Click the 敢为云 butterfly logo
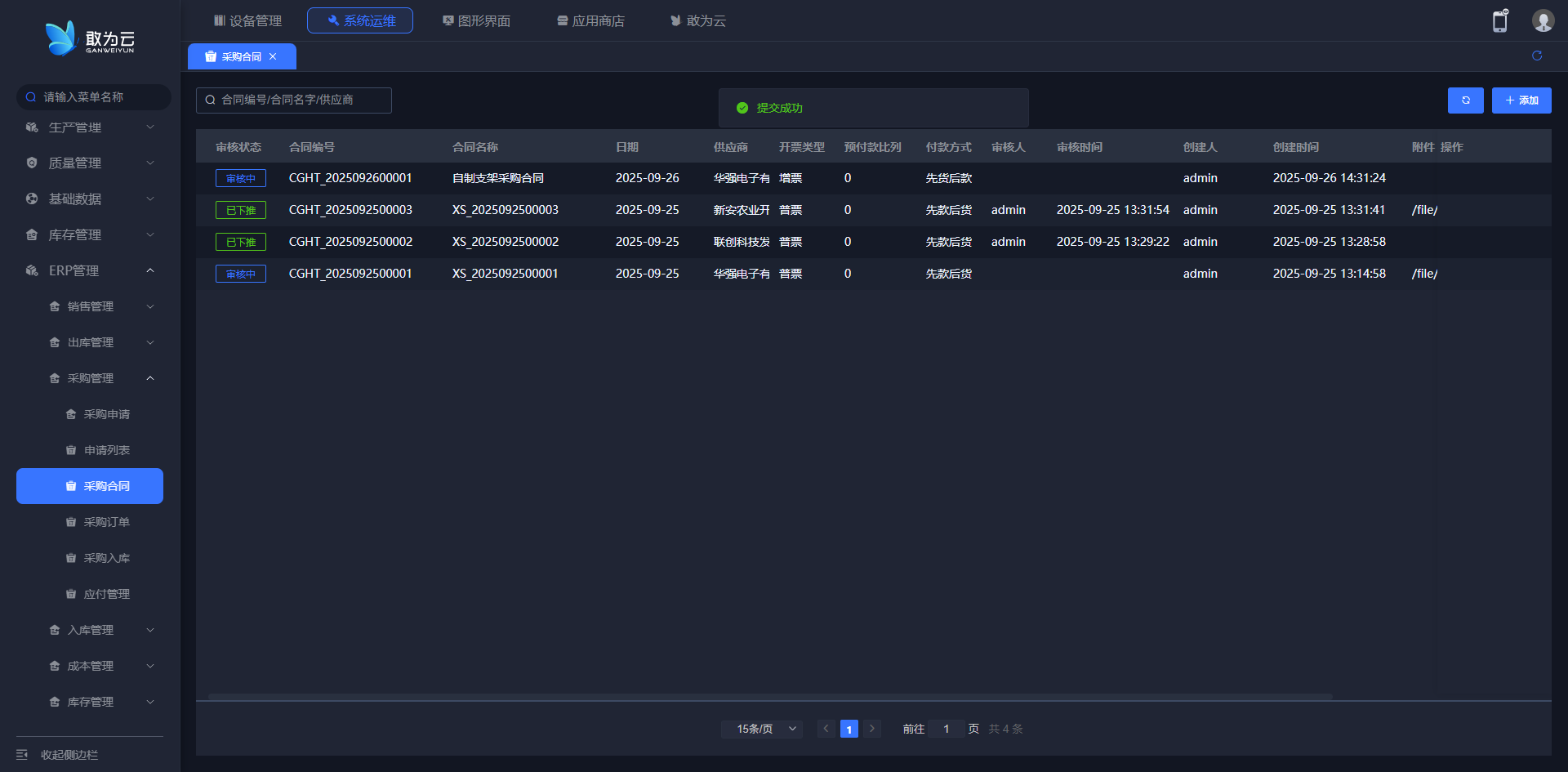1568x772 pixels. pos(61,38)
